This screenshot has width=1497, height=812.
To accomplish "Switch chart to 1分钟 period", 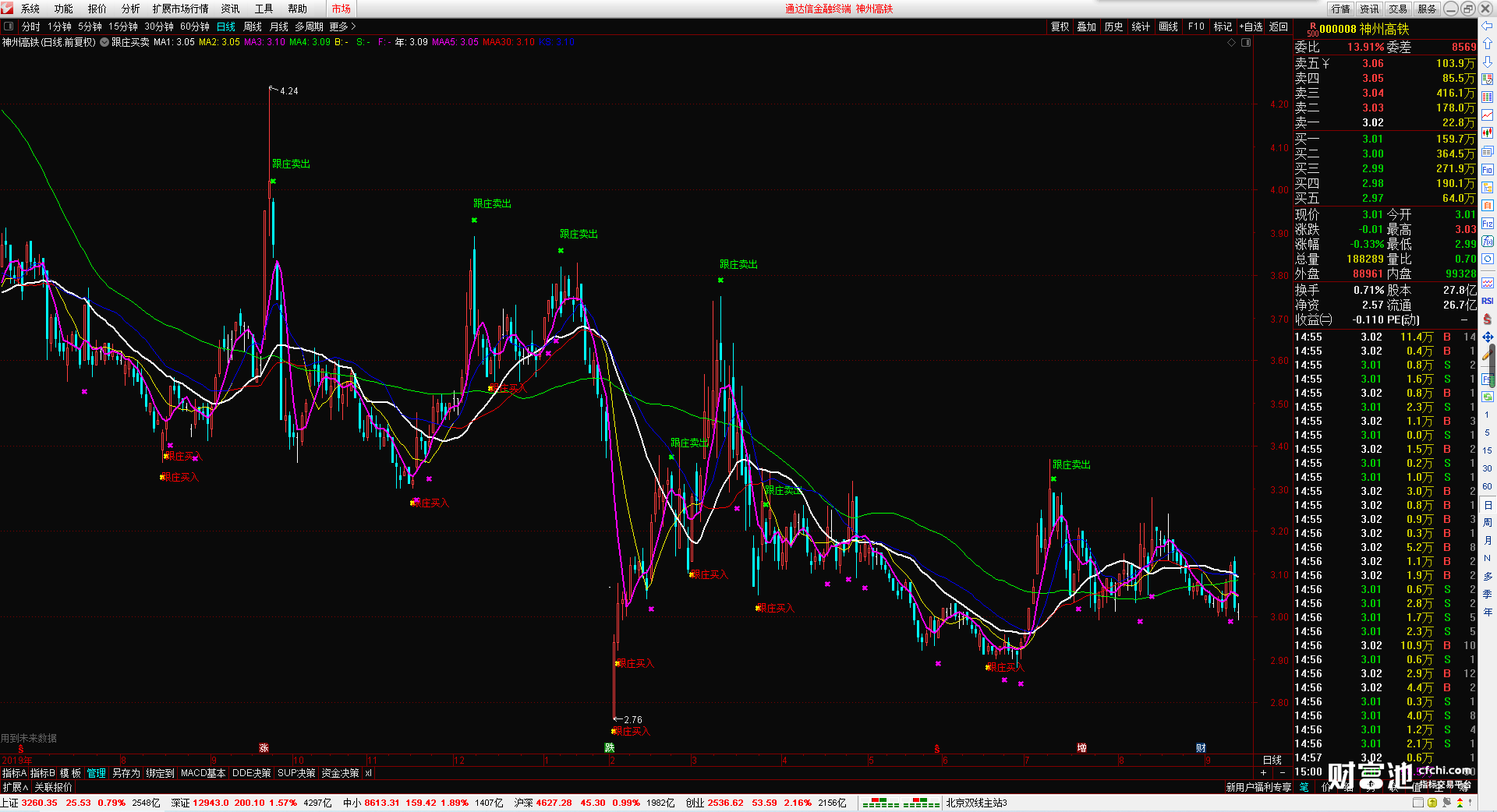I will (x=59, y=26).
